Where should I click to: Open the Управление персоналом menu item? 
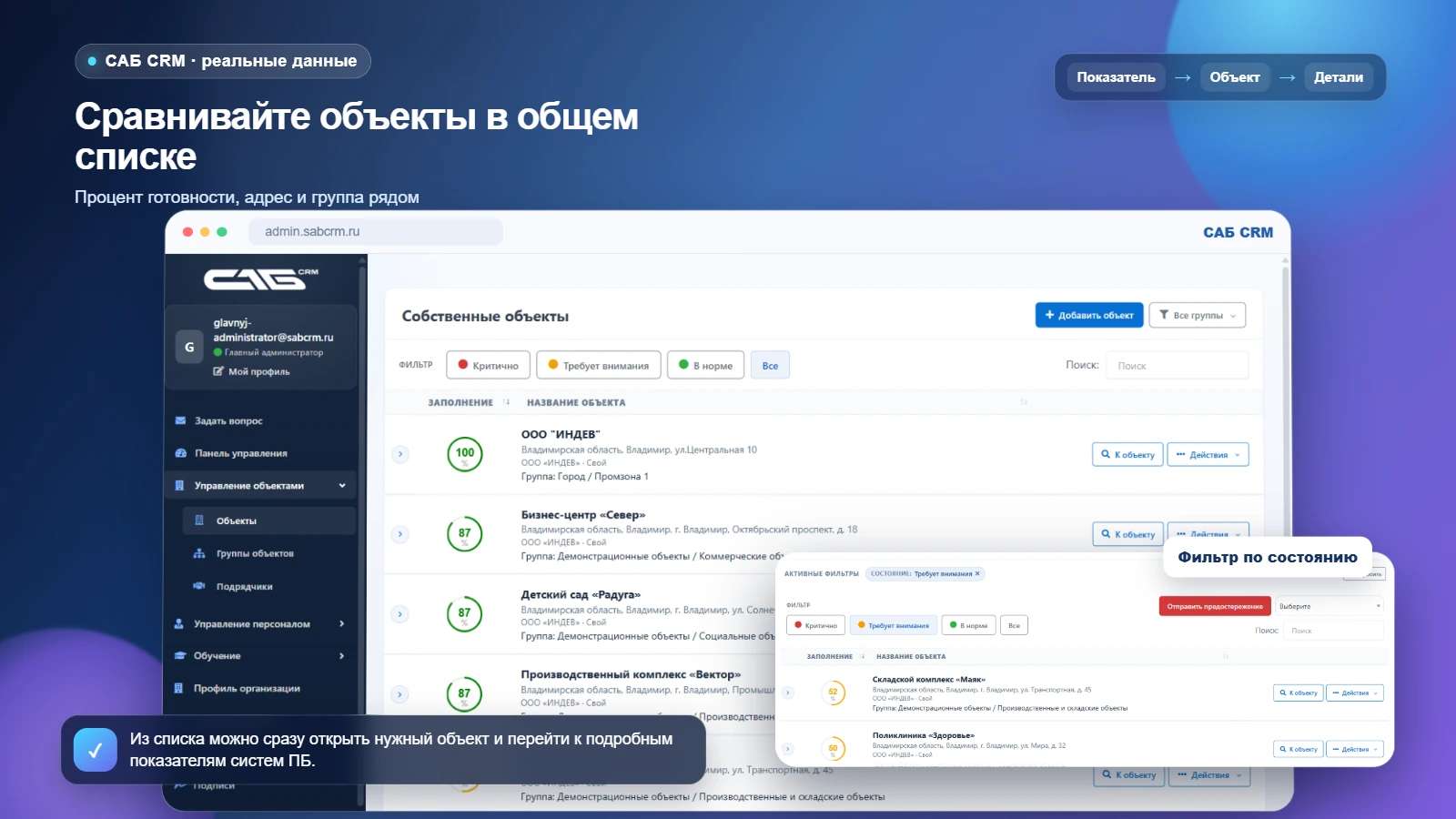pos(259,623)
